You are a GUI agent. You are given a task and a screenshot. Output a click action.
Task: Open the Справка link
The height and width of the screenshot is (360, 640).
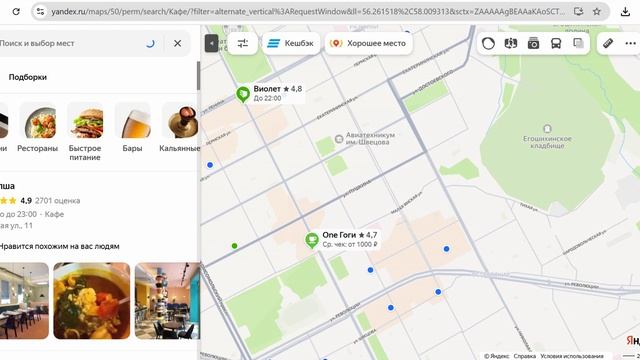[x=524, y=356]
